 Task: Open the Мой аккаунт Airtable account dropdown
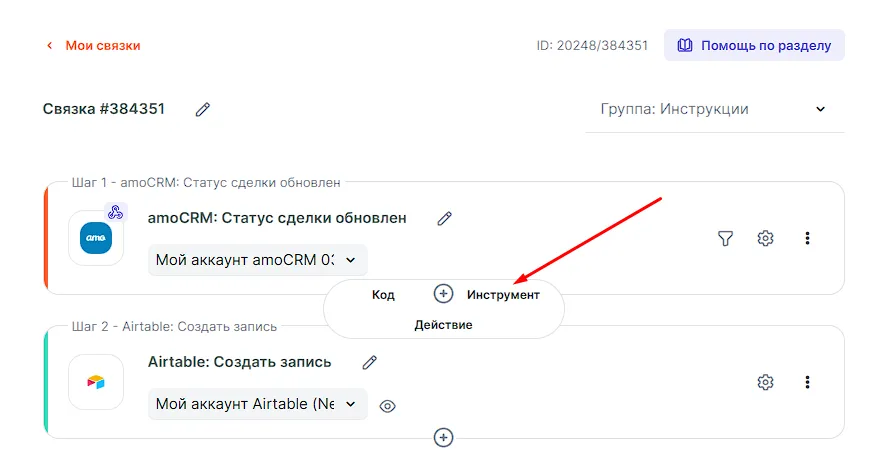(257, 404)
